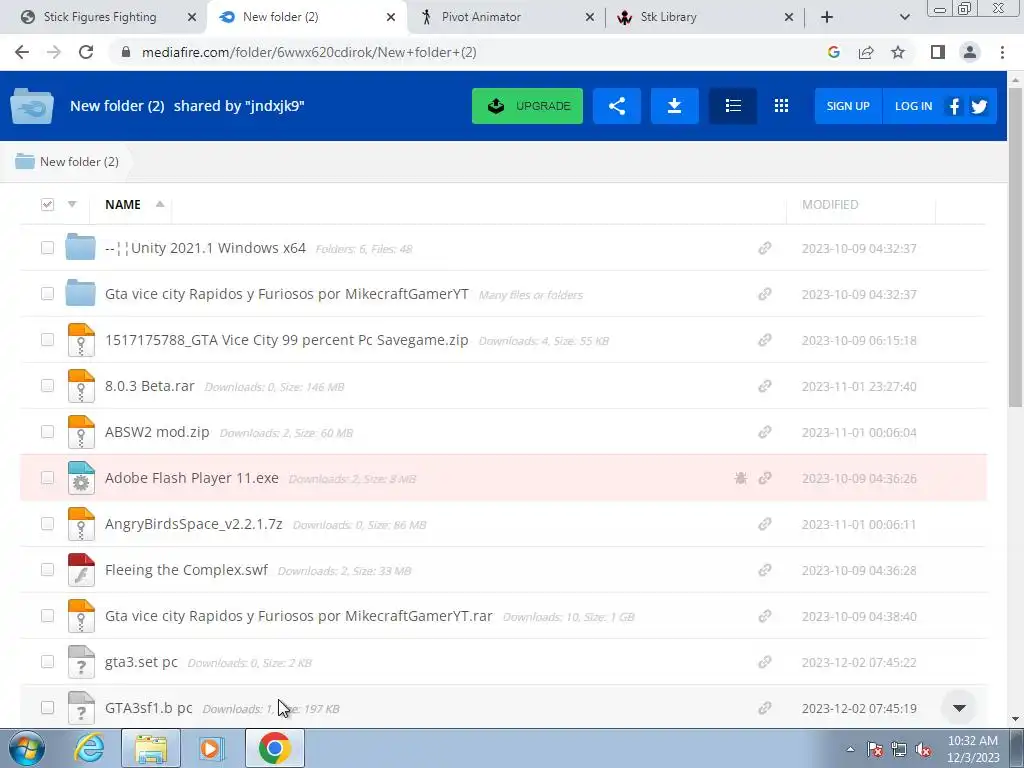Copy link for AngryBirdsSpace_v2.2.1.7z

tap(765, 524)
